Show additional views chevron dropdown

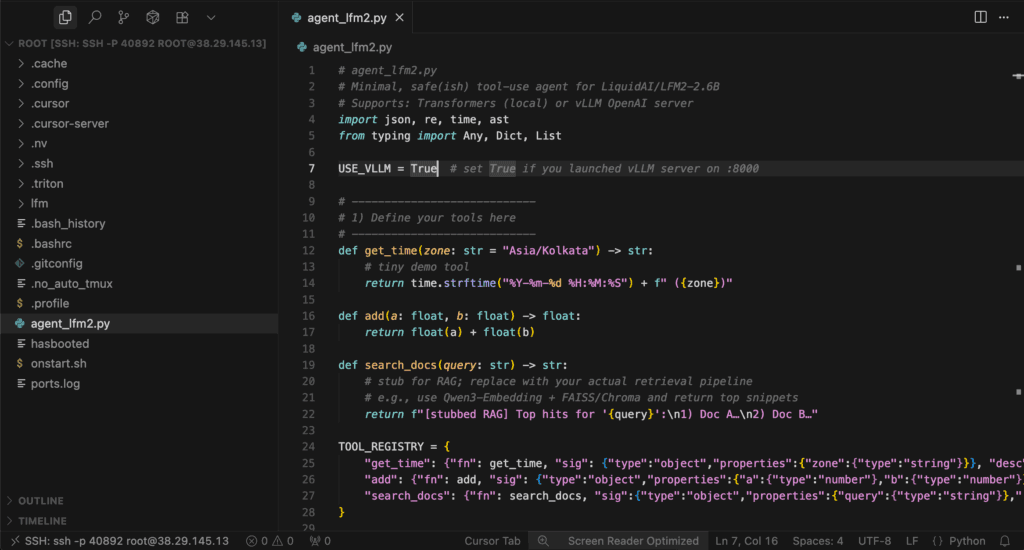(210, 17)
